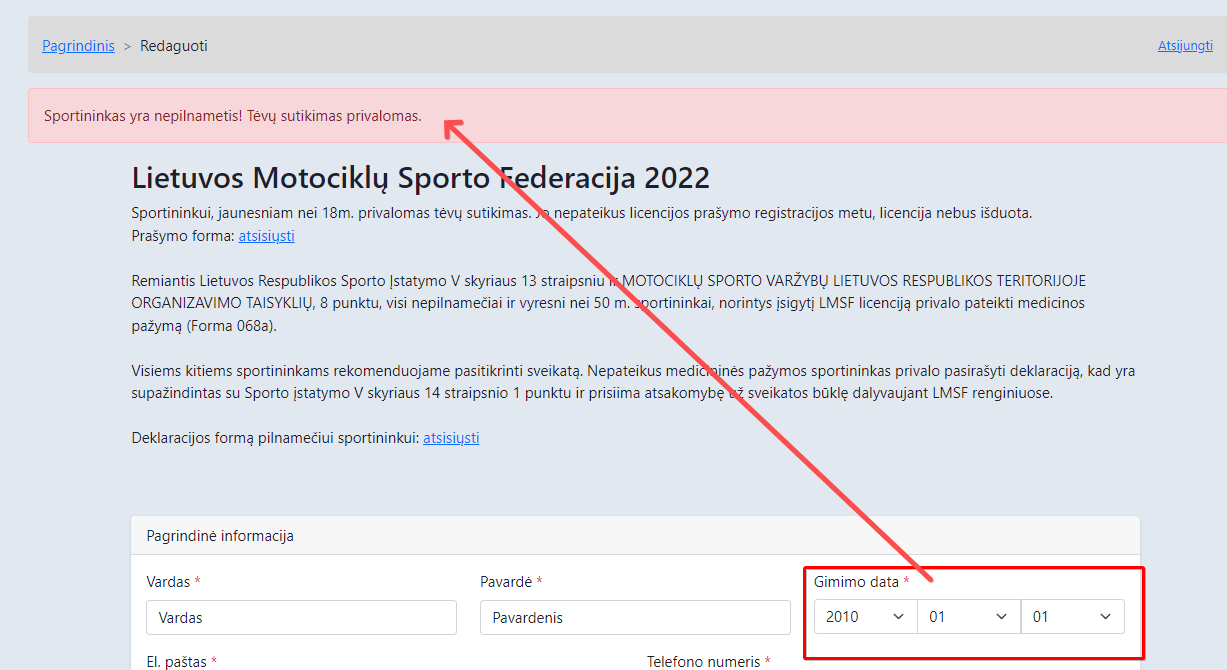The image size is (1227, 670).
Task: Click the Pavardė field label
Action: point(512,581)
